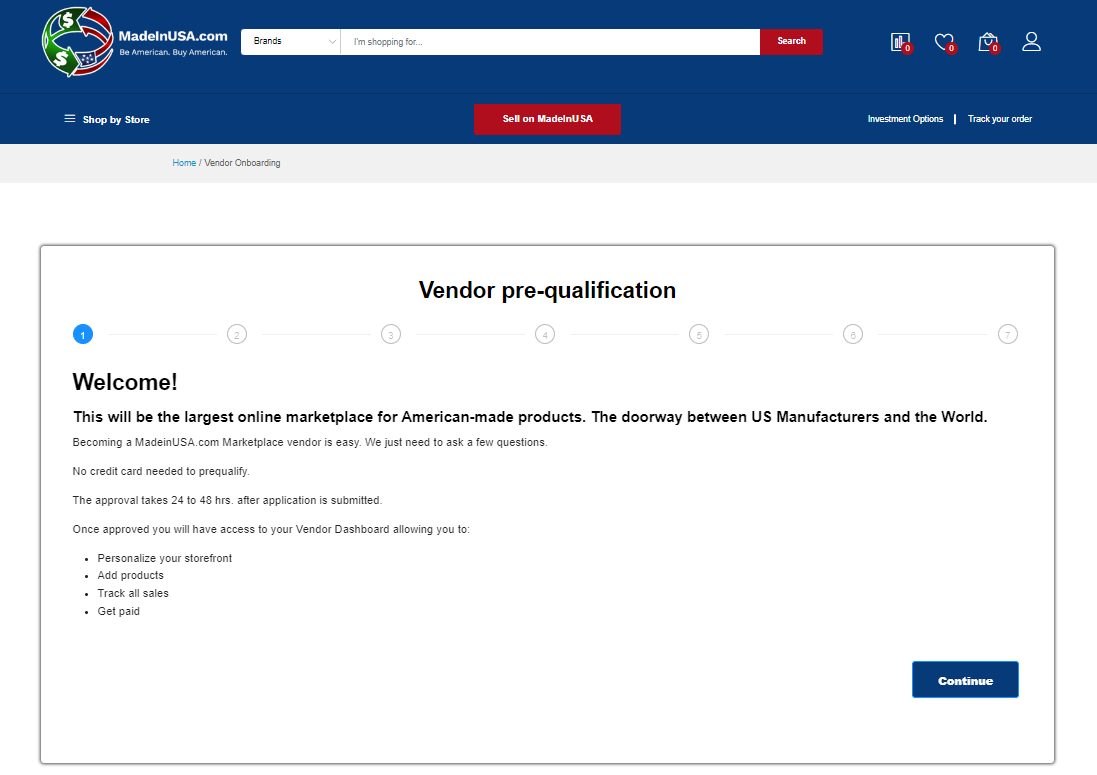Focus the 'I'm shopping for...' search field
Image resolution: width=1097 pixels, height=775 pixels.
[x=550, y=41]
